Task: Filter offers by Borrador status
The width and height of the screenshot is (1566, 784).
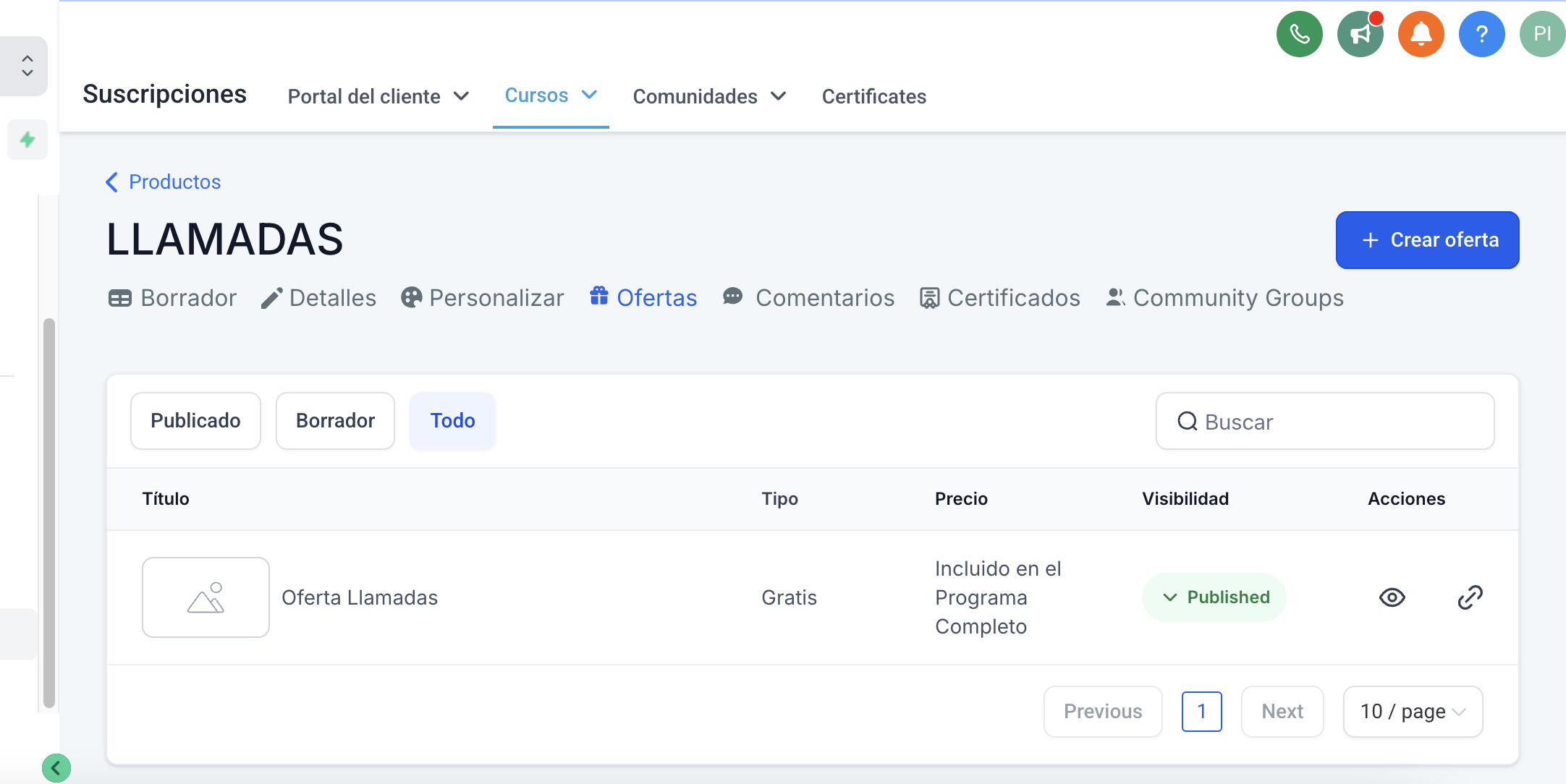Action: (x=335, y=421)
